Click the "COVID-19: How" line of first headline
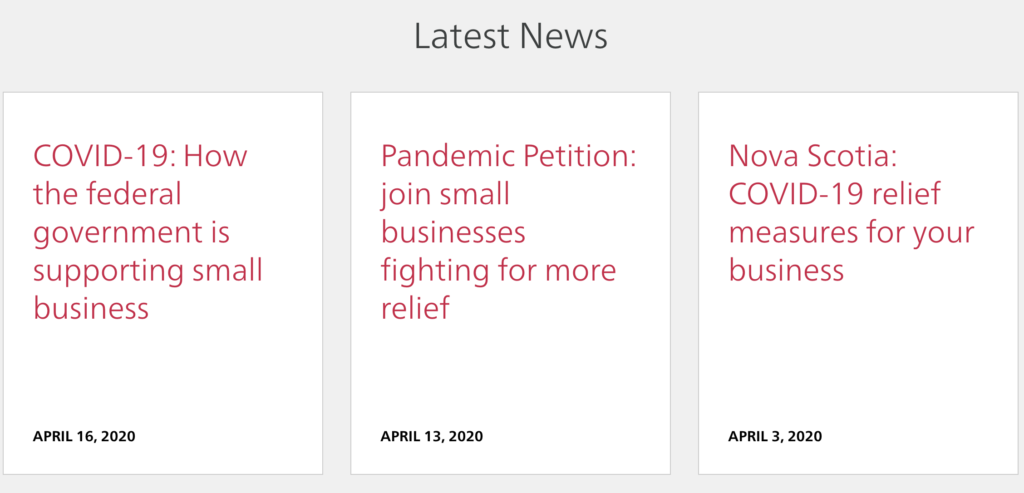 click(140, 157)
